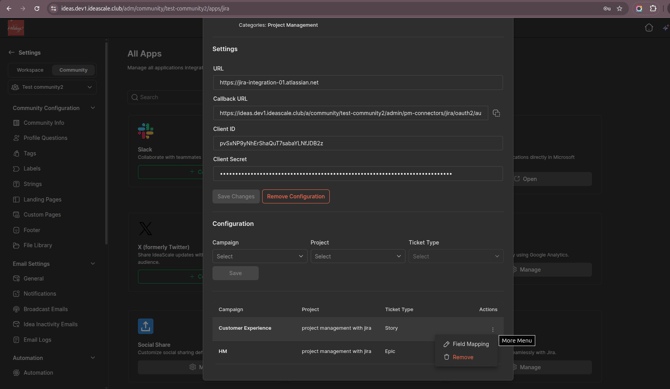670x389 pixels.
Task: Open the browser extensions puzzle icon
Action: point(653,9)
